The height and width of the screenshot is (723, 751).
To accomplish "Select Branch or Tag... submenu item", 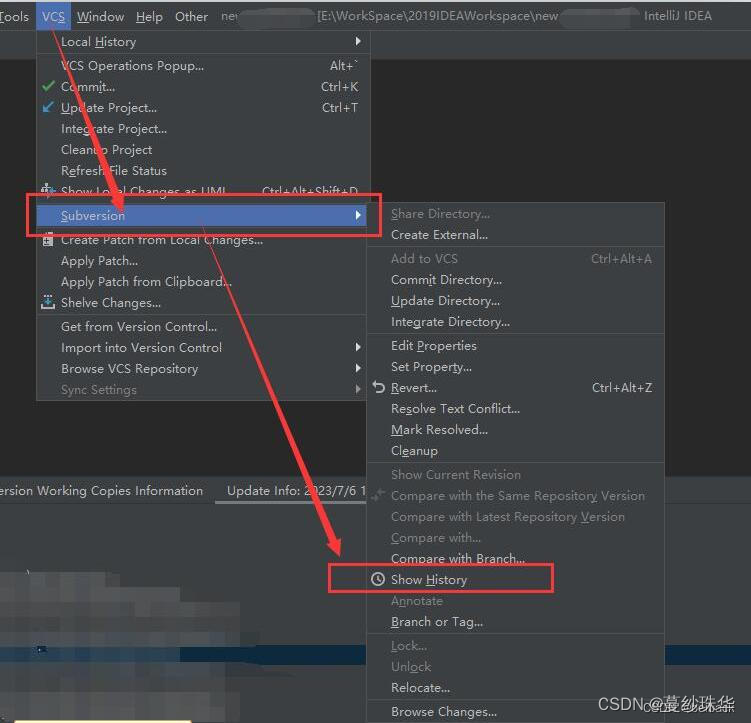I will [515, 621].
